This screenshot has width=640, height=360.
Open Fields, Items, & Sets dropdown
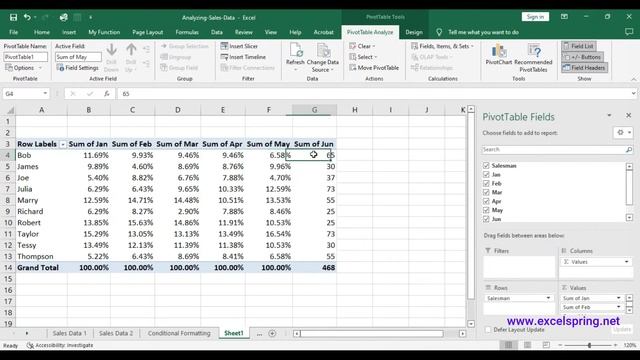[443, 46]
